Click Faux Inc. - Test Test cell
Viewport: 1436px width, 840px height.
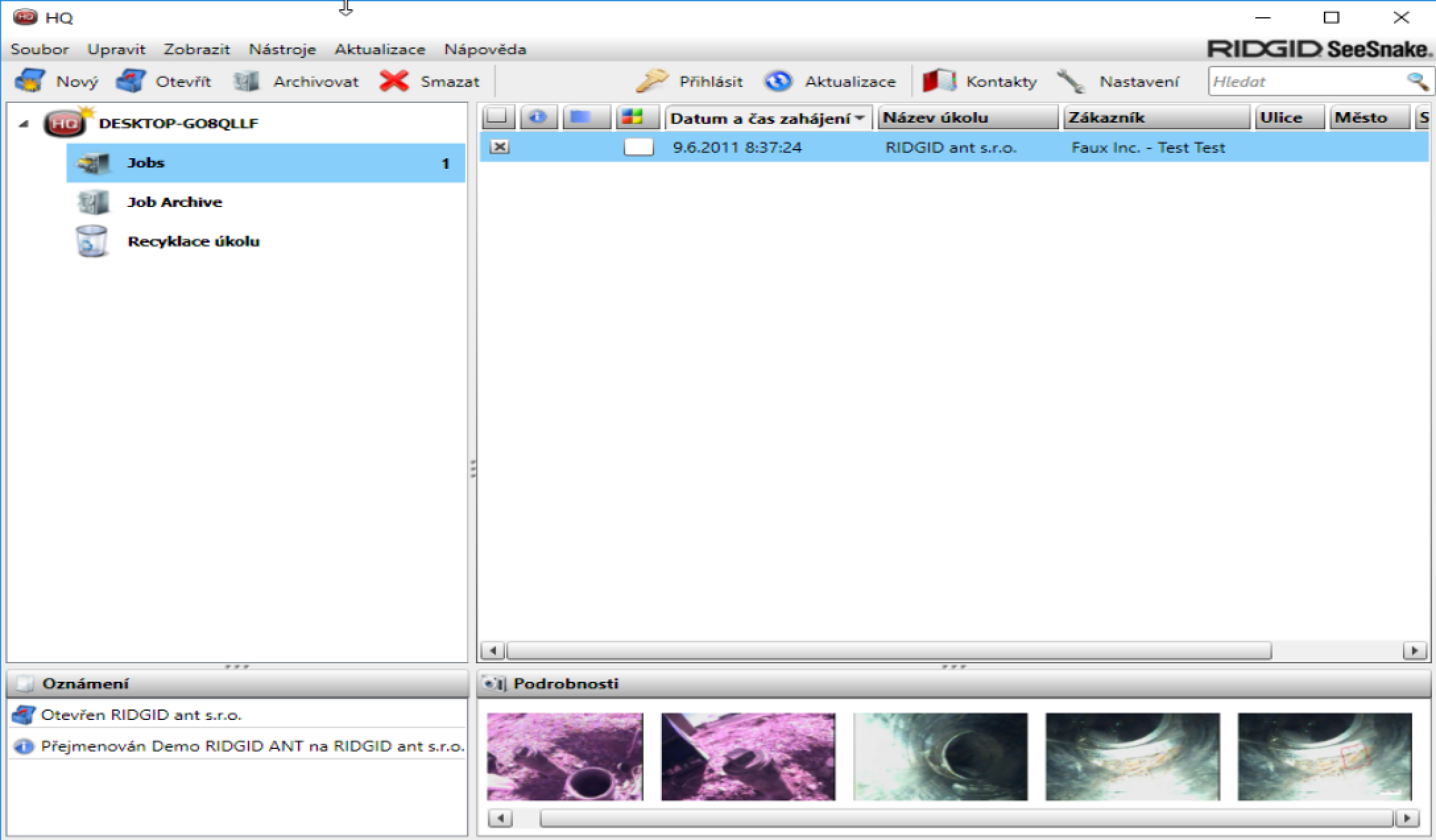(x=1148, y=147)
